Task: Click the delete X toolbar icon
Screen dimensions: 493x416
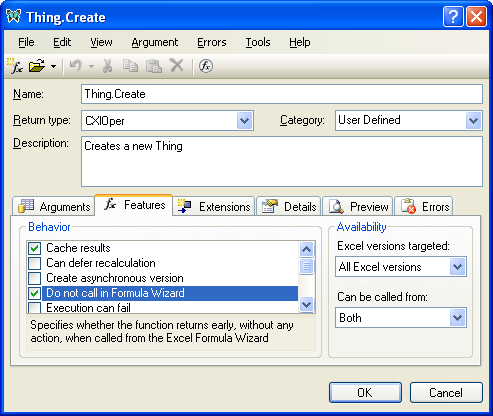Action: point(177,65)
